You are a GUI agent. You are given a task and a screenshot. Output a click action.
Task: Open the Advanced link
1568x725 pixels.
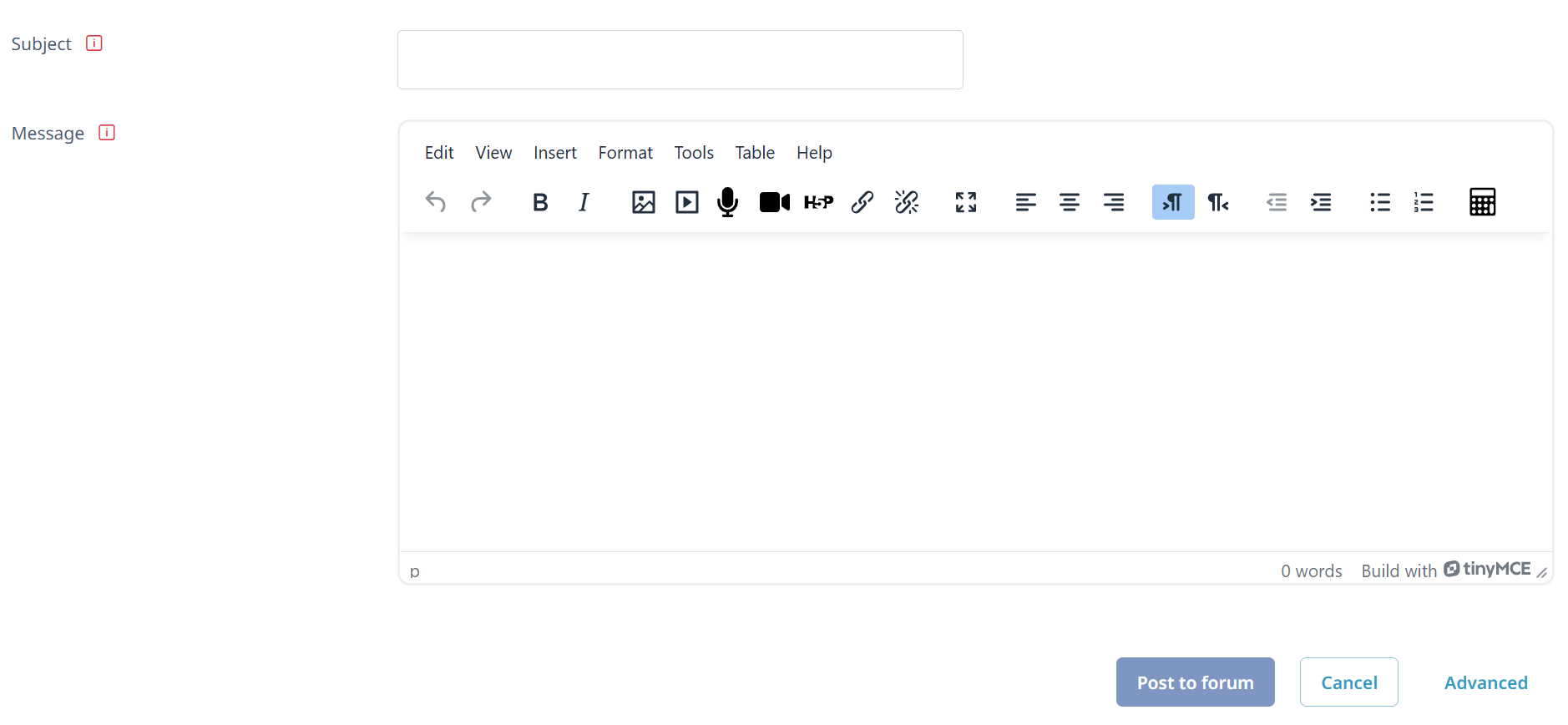1486,682
